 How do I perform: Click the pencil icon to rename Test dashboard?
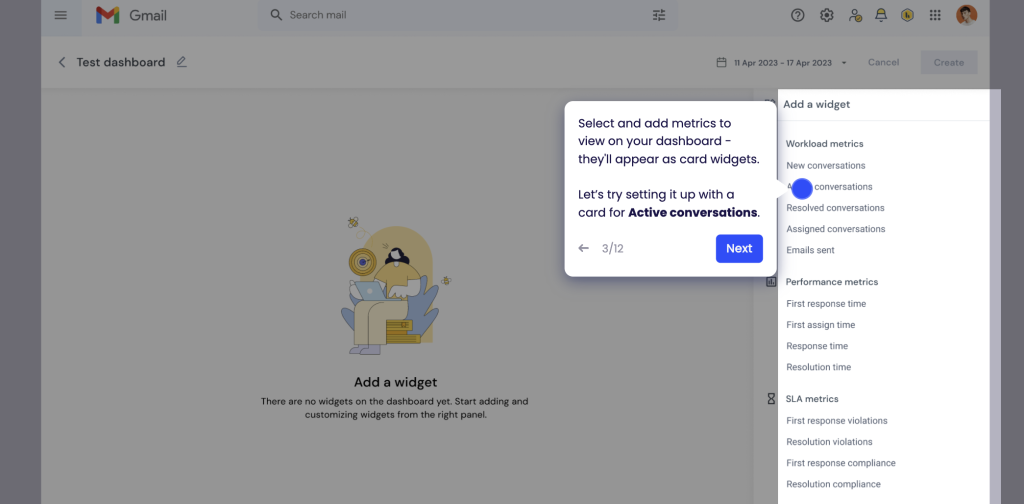pos(181,62)
